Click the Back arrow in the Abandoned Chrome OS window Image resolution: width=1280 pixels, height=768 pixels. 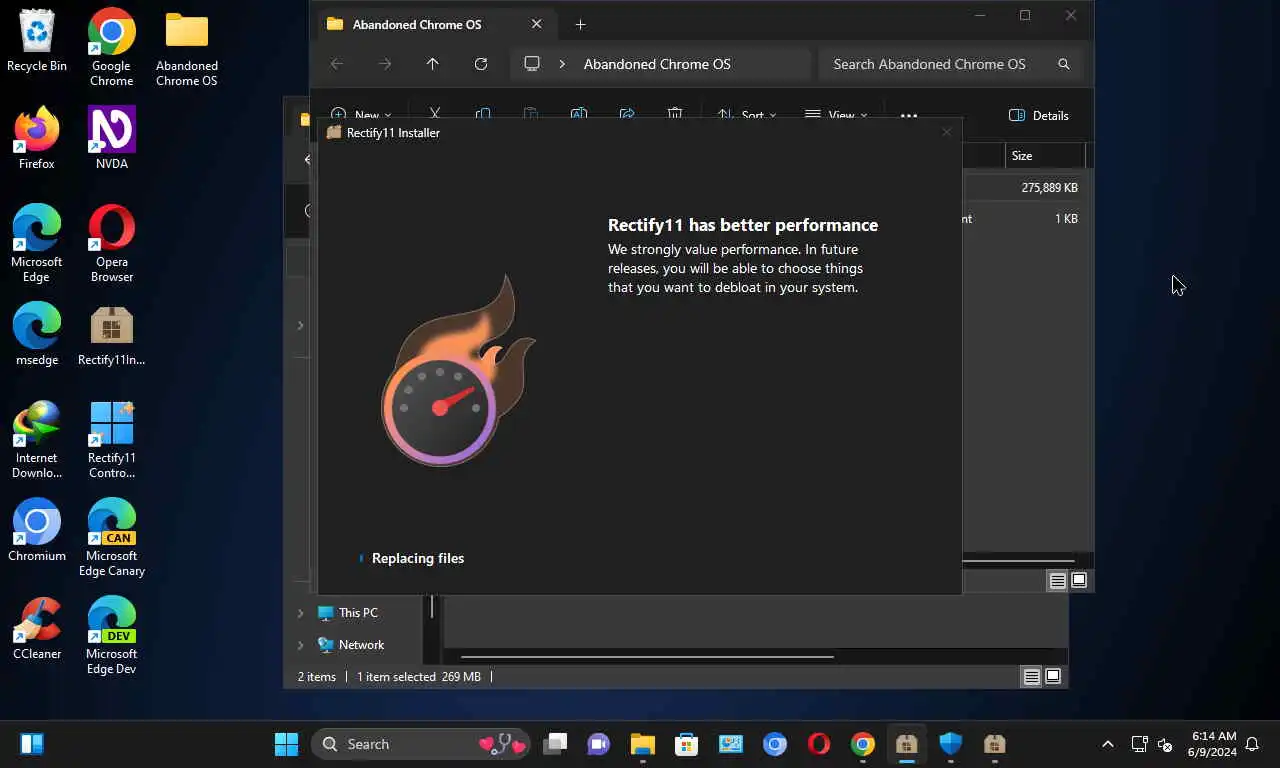coord(337,64)
